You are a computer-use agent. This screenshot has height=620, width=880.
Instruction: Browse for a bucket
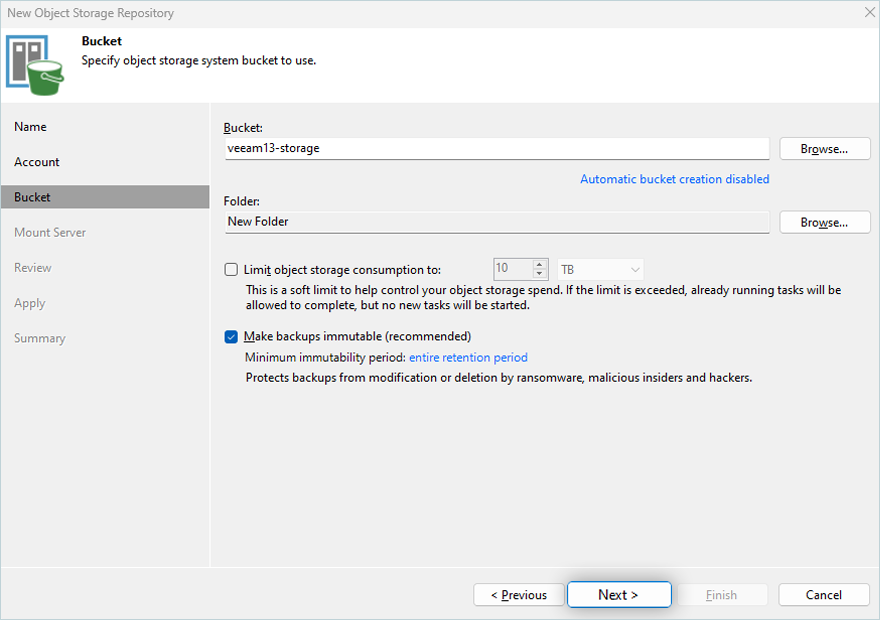pyautogui.click(x=824, y=149)
